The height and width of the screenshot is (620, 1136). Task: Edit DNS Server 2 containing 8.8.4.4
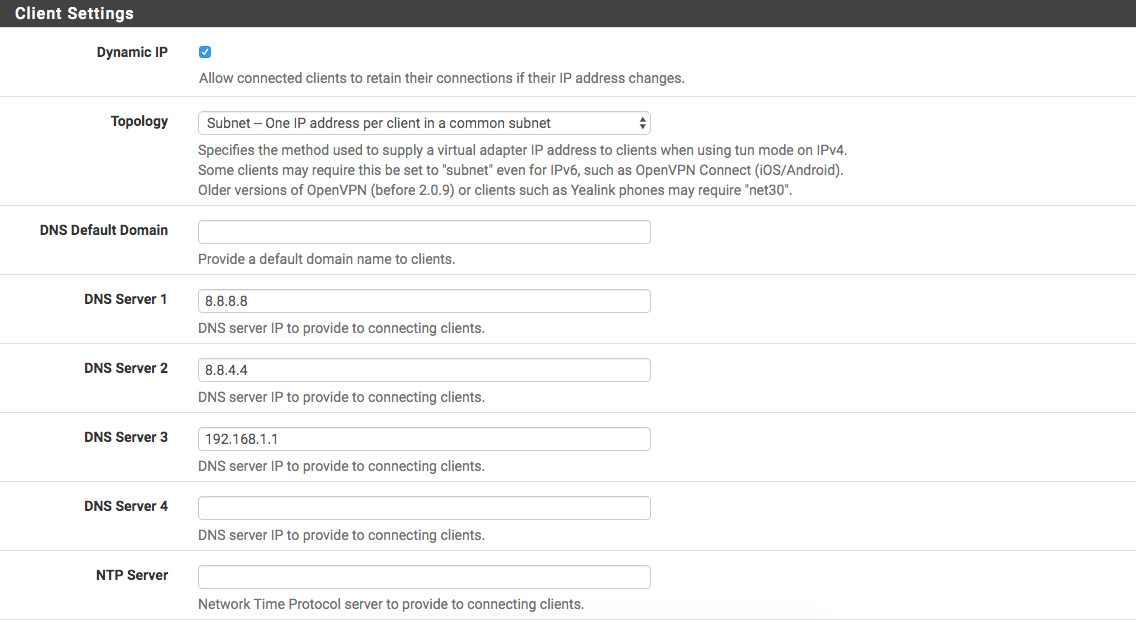point(424,369)
